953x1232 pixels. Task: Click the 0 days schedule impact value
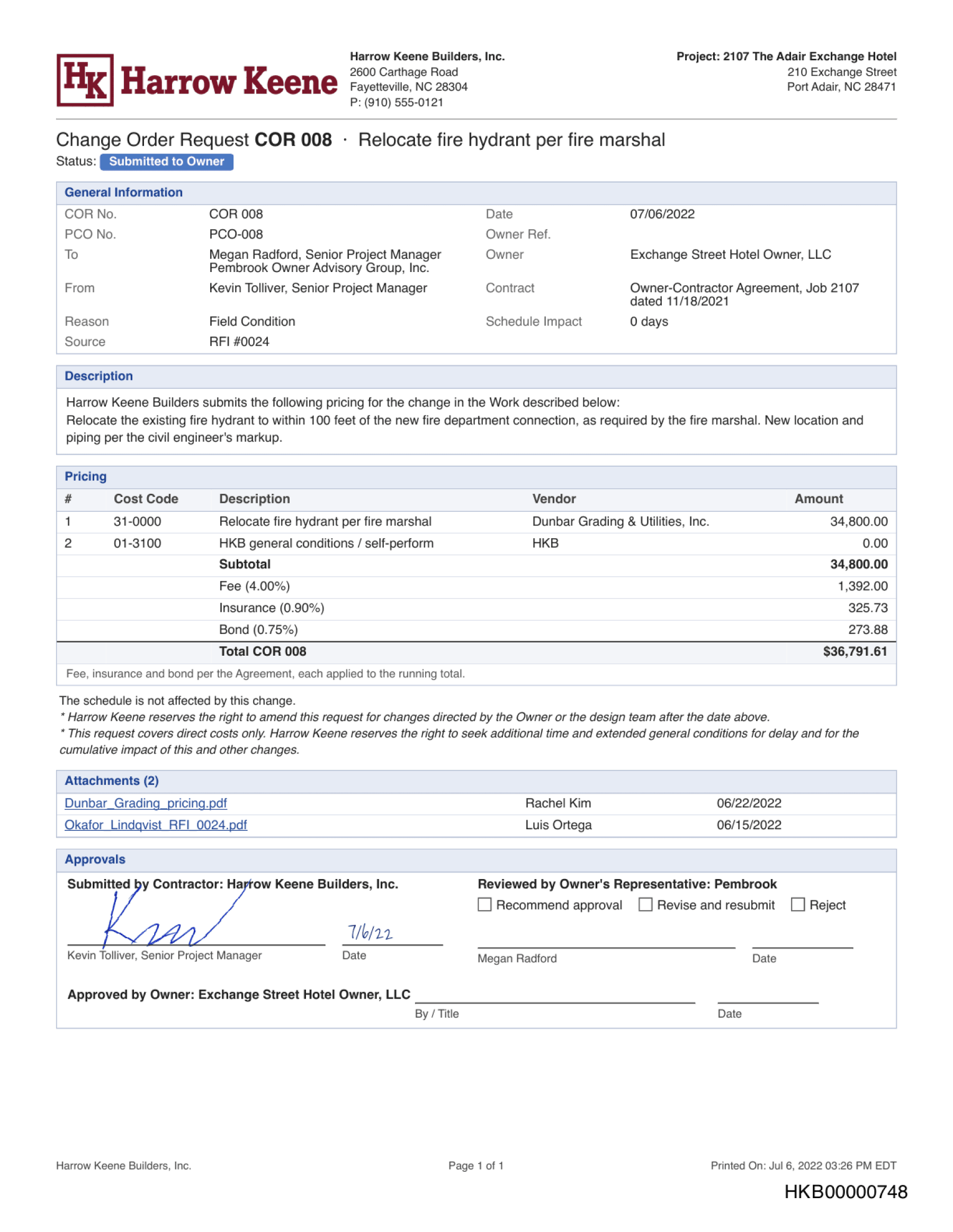[649, 322]
